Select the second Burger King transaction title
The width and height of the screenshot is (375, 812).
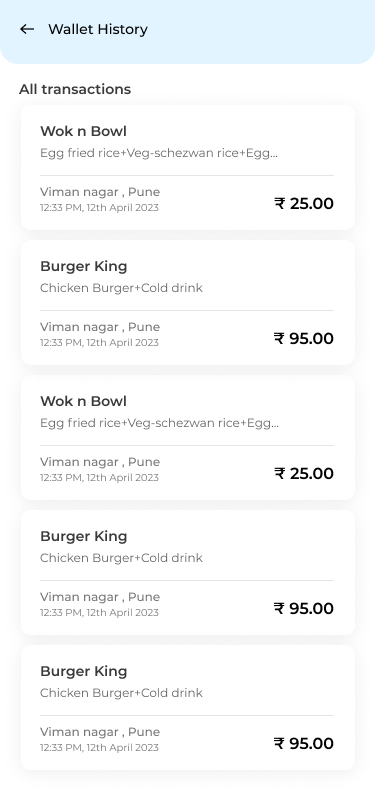point(83,536)
